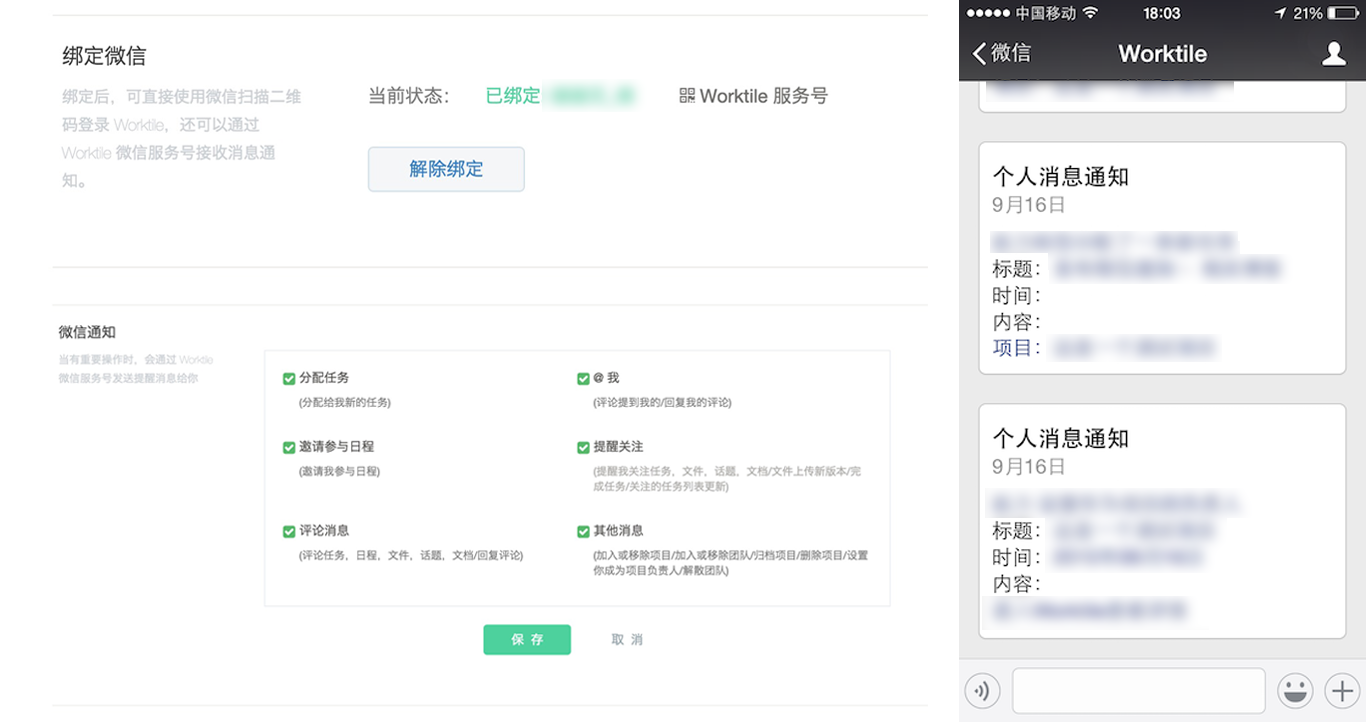Click the 微信通知 section heading
Screen dimensions: 1366x722
87,332
